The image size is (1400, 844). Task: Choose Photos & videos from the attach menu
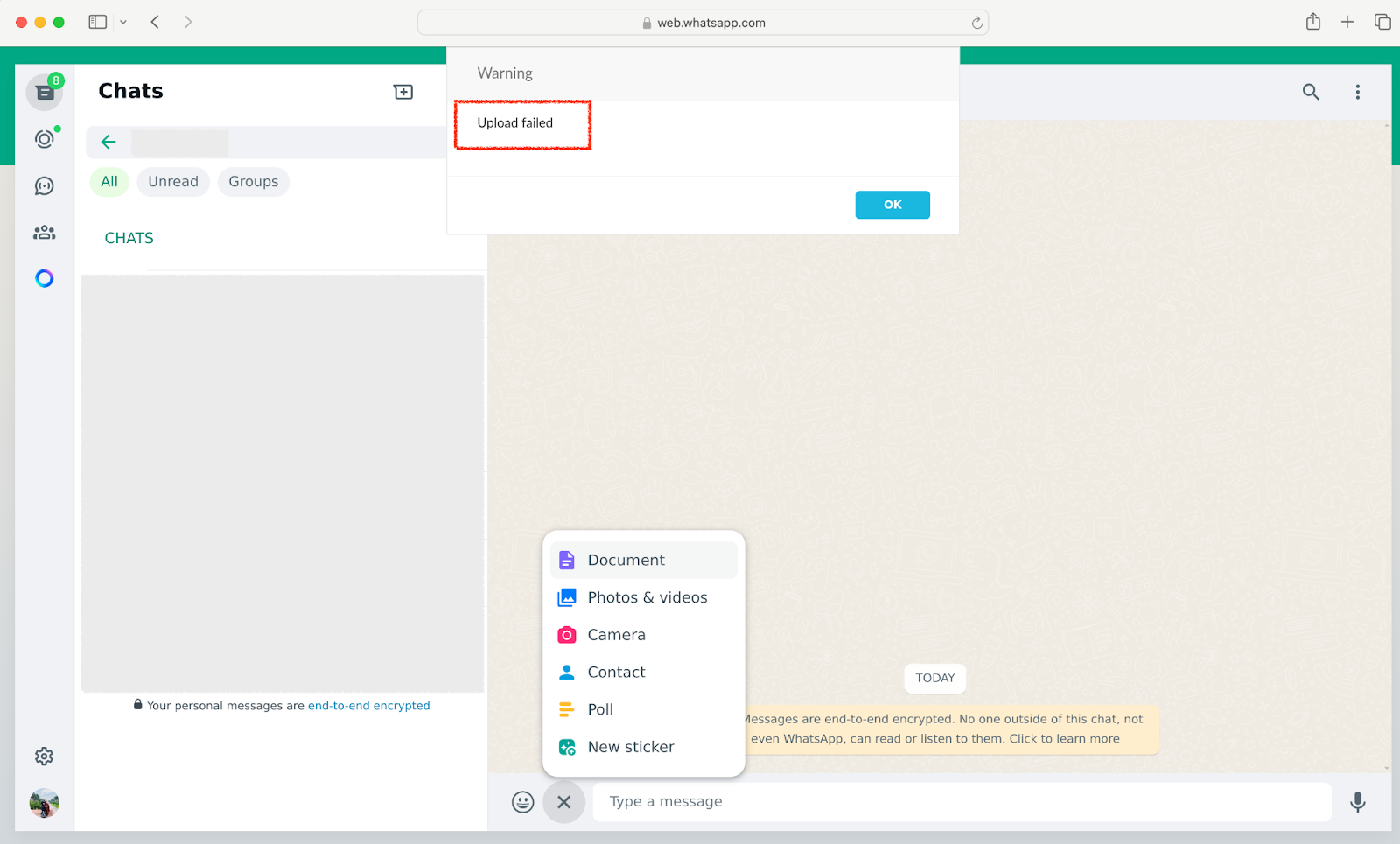point(644,597)
